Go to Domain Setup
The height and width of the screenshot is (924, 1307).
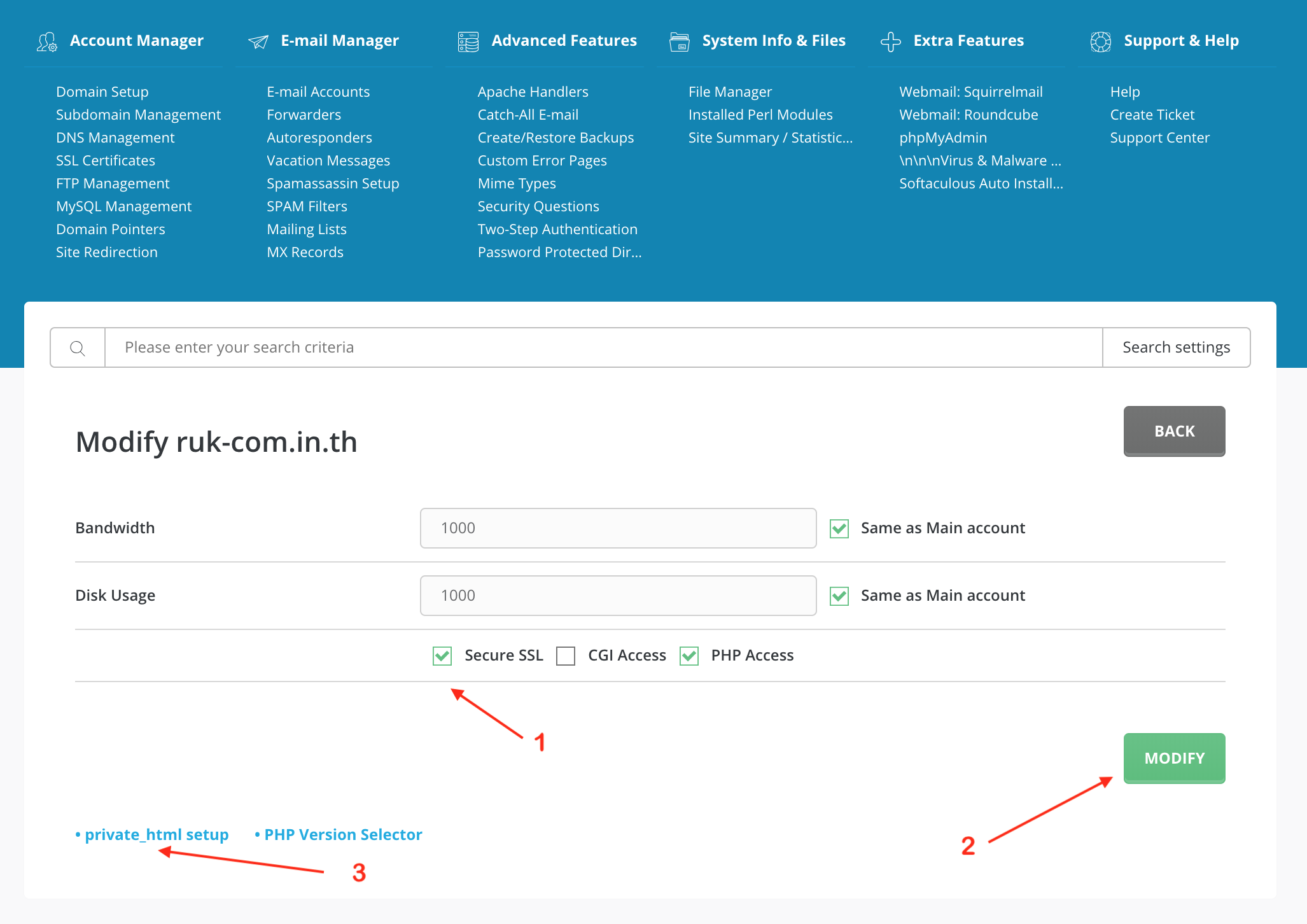[x=102, y=92]
